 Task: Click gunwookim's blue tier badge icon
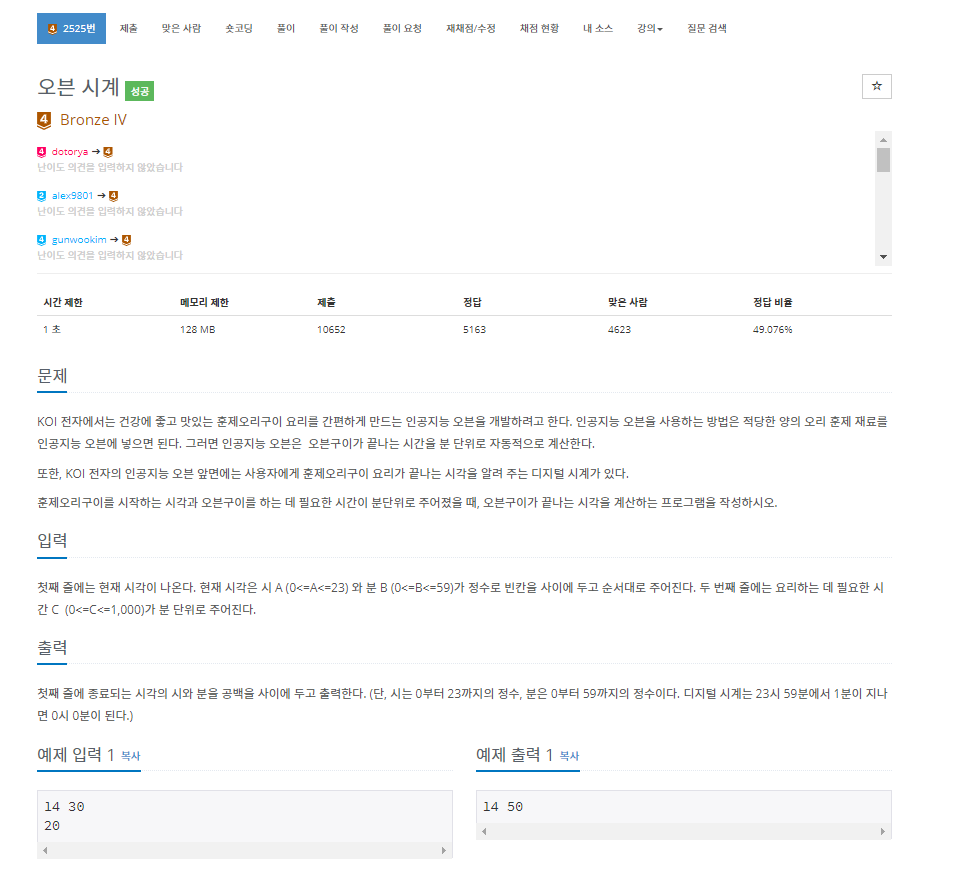41,240
